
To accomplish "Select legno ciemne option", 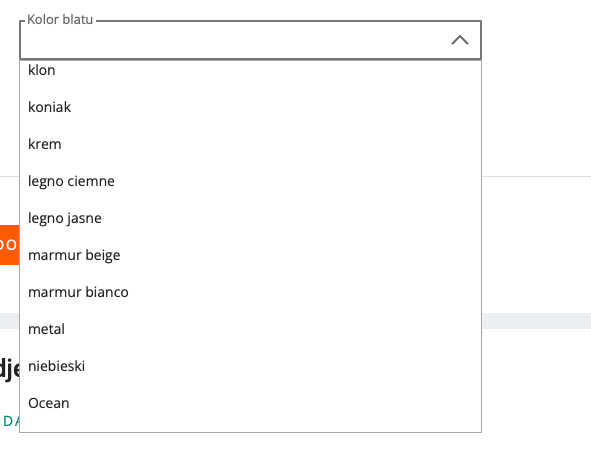I will coord(250,181).
